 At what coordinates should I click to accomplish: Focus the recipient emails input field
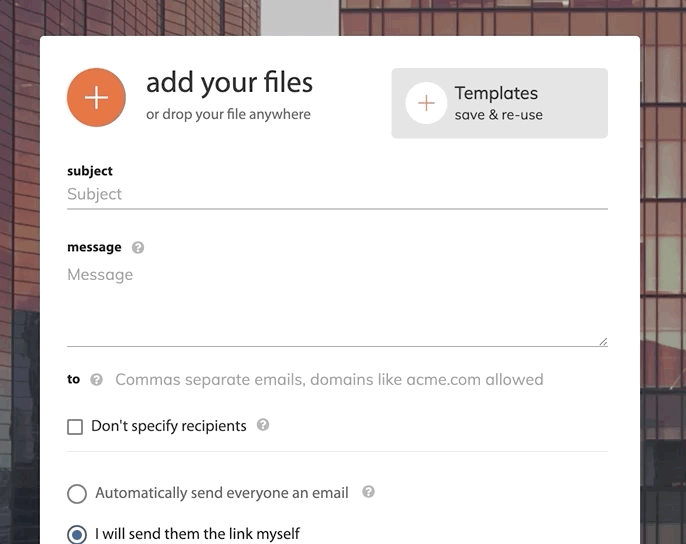361,379
